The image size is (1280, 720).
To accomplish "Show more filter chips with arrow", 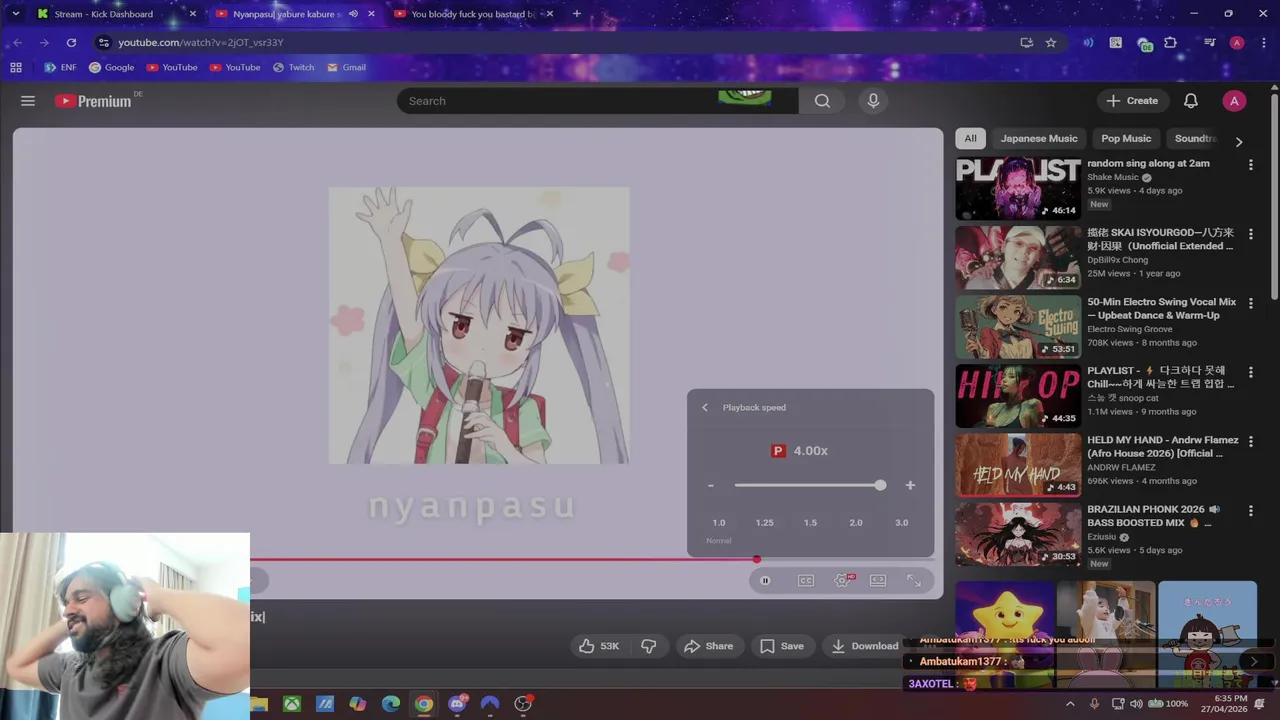I will tap(1239, 142).
